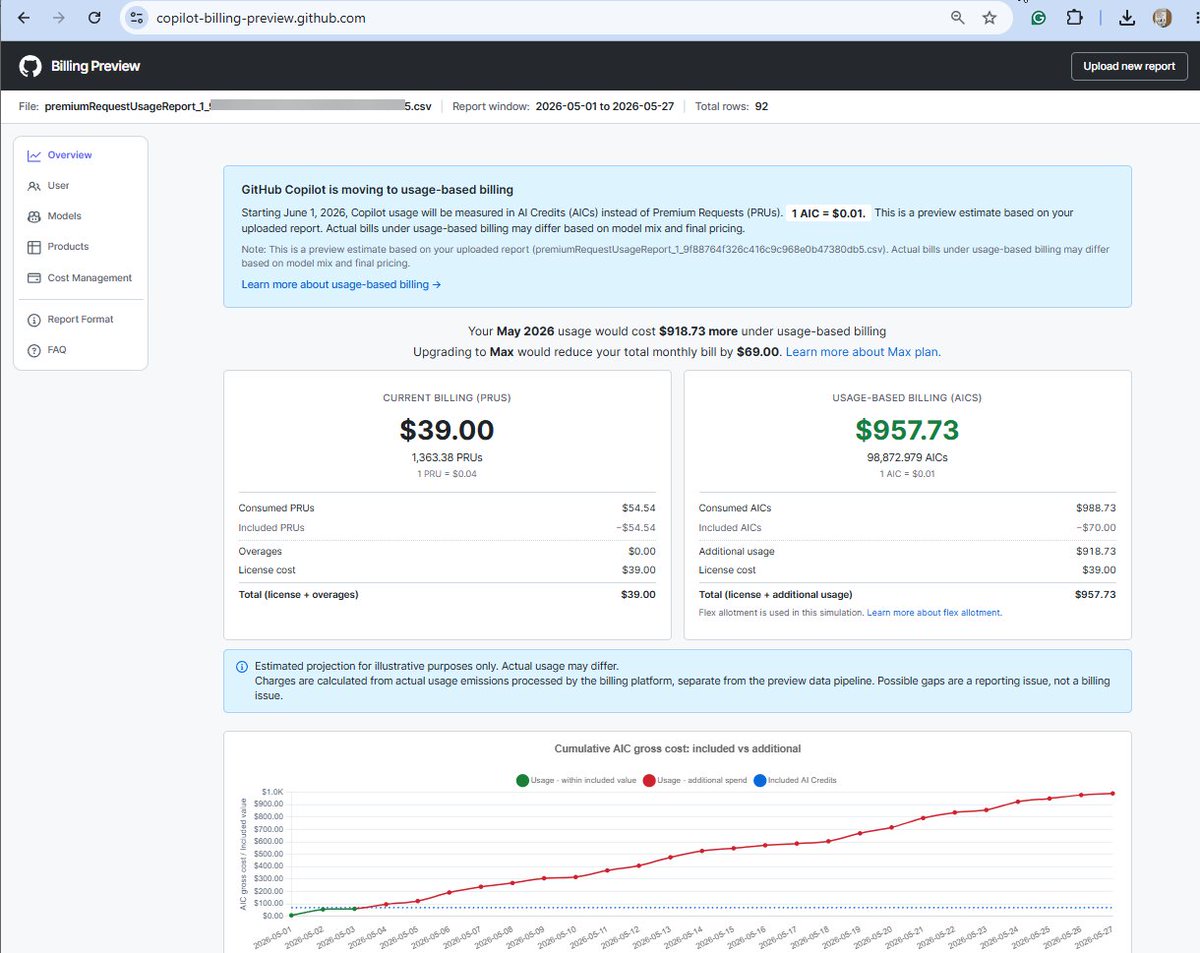This screenshot has width=1200, height=953.
Task: Toggle green 'Usage - within included value' legend
Action: coord(576,780)
